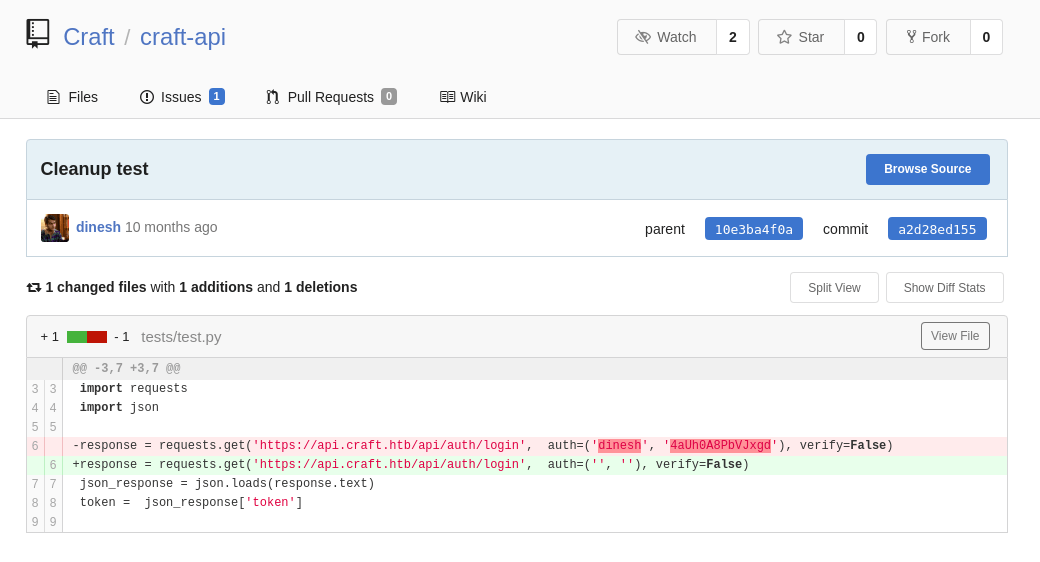Viewport: 1040px width, 562px height.
Task: Click the Issues exclamation icon
Action: pos(147,97)
